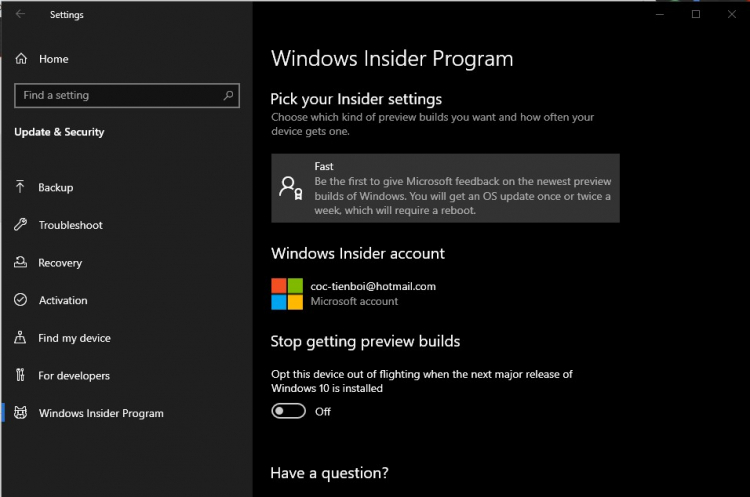
Task: Click the 'Have a question?' heading
Action: [330, 473]
